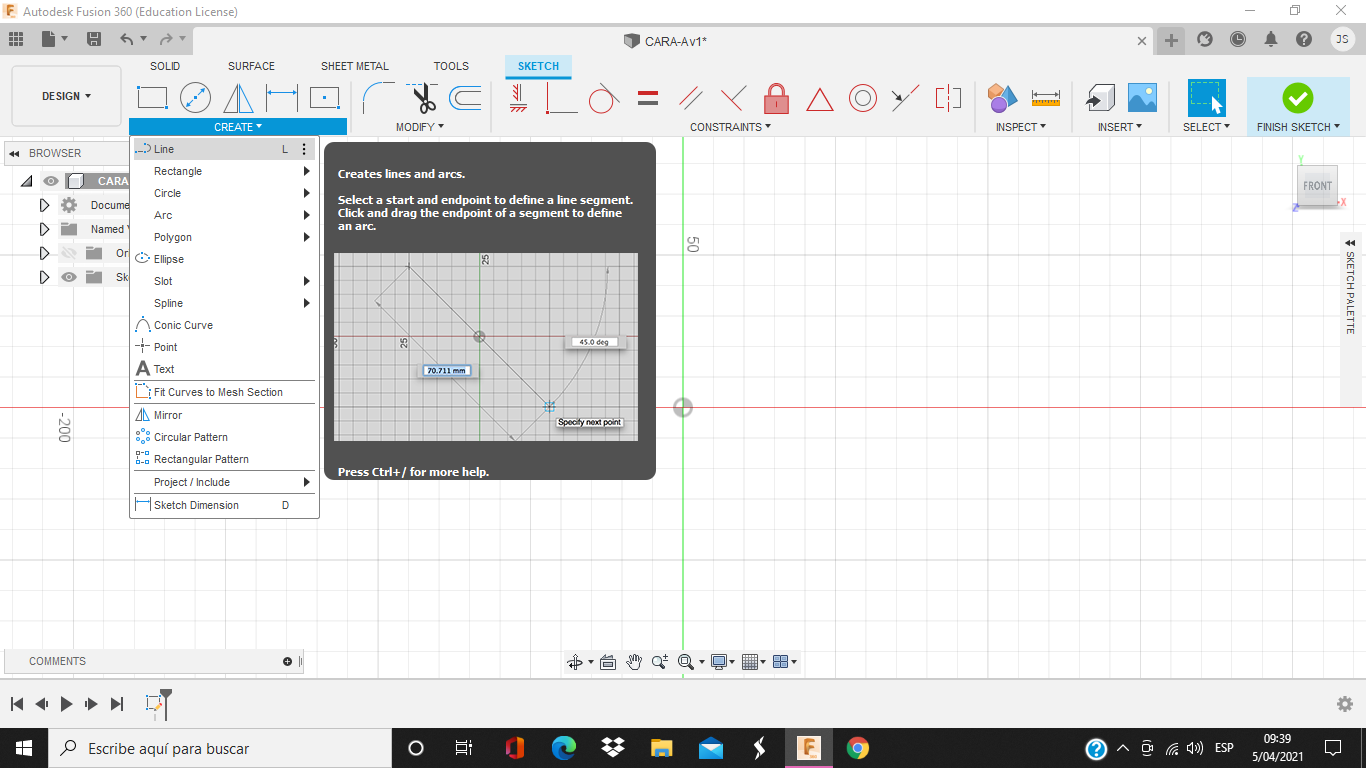
Task: Play the timeline
Action: click(x=66, y=704)
